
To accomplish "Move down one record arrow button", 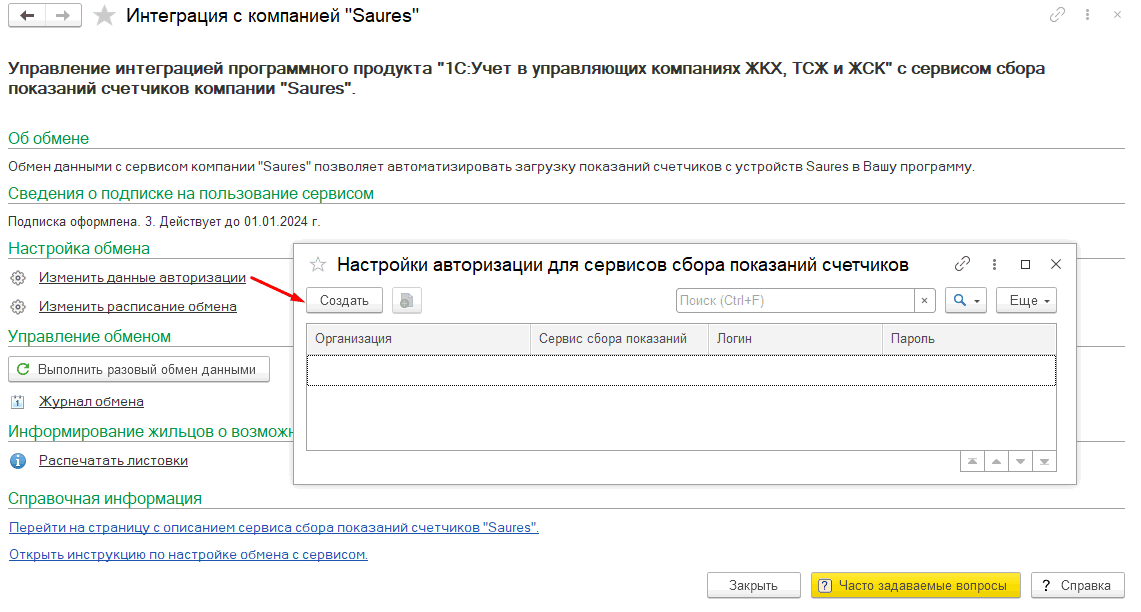I will tap(1020, 461).
